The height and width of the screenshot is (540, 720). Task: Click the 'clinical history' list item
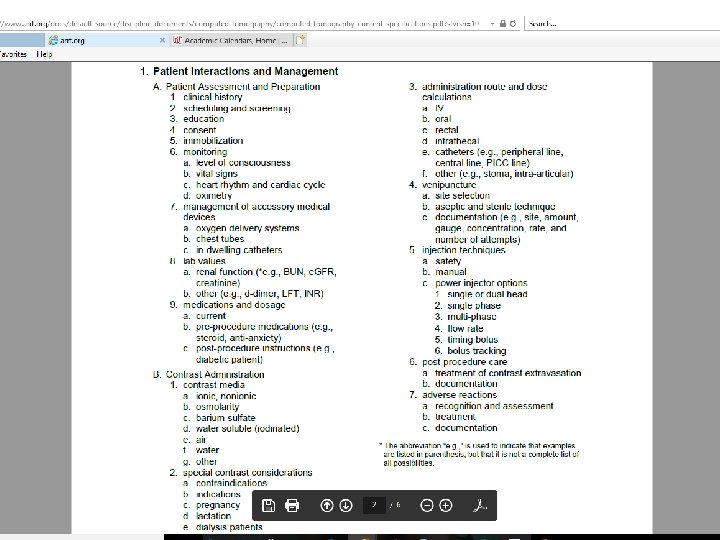pyautogui.click(x=213, y=97)
